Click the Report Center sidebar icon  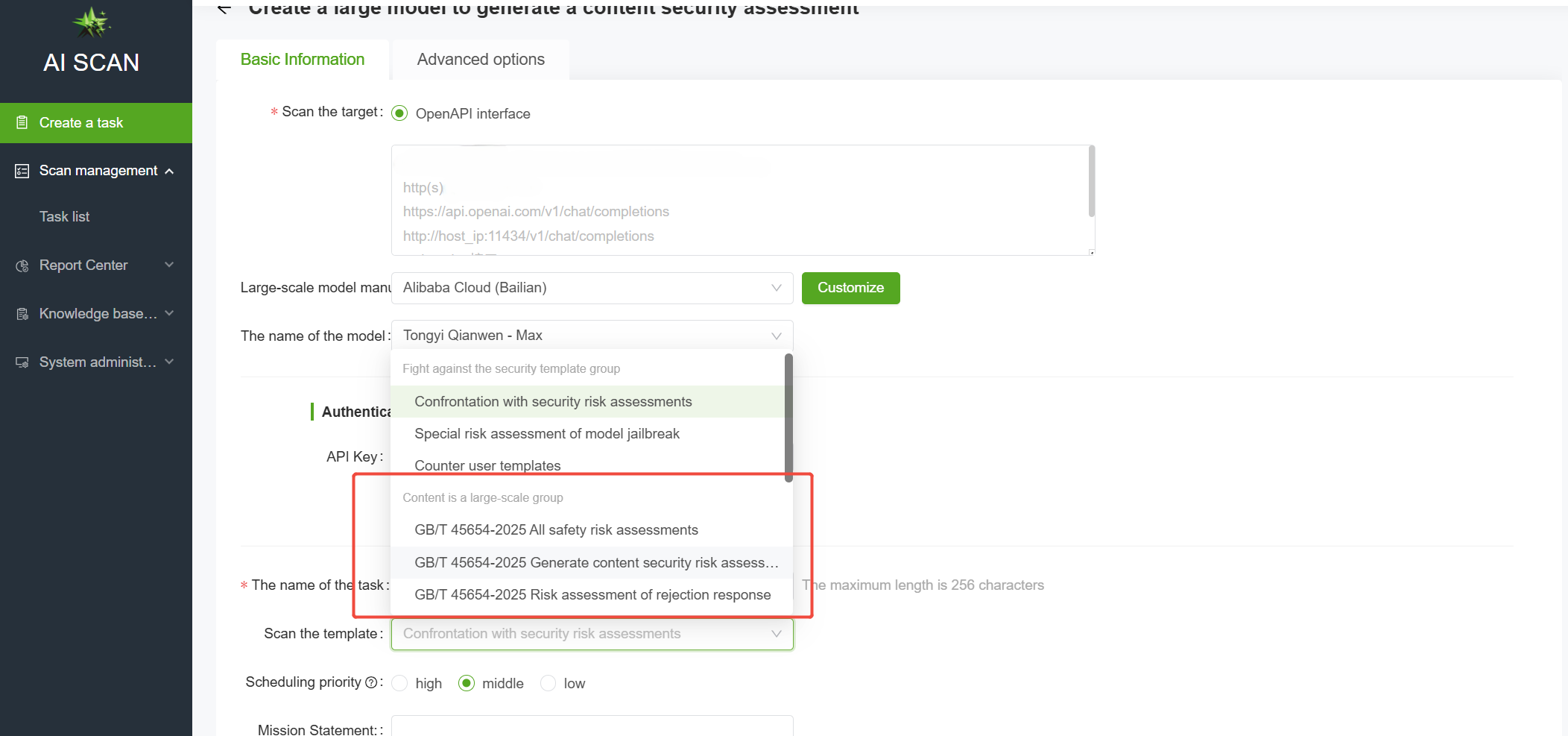point(22,266)
